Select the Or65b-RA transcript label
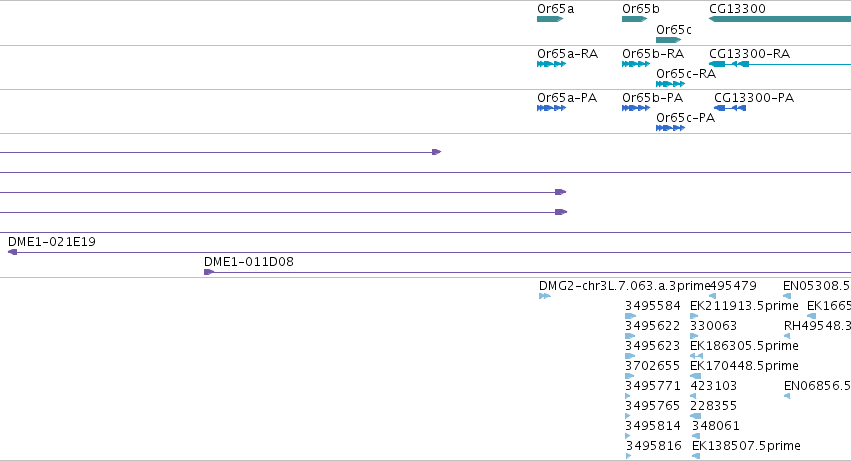The image size is (851, 461). (x=653, y=54)
